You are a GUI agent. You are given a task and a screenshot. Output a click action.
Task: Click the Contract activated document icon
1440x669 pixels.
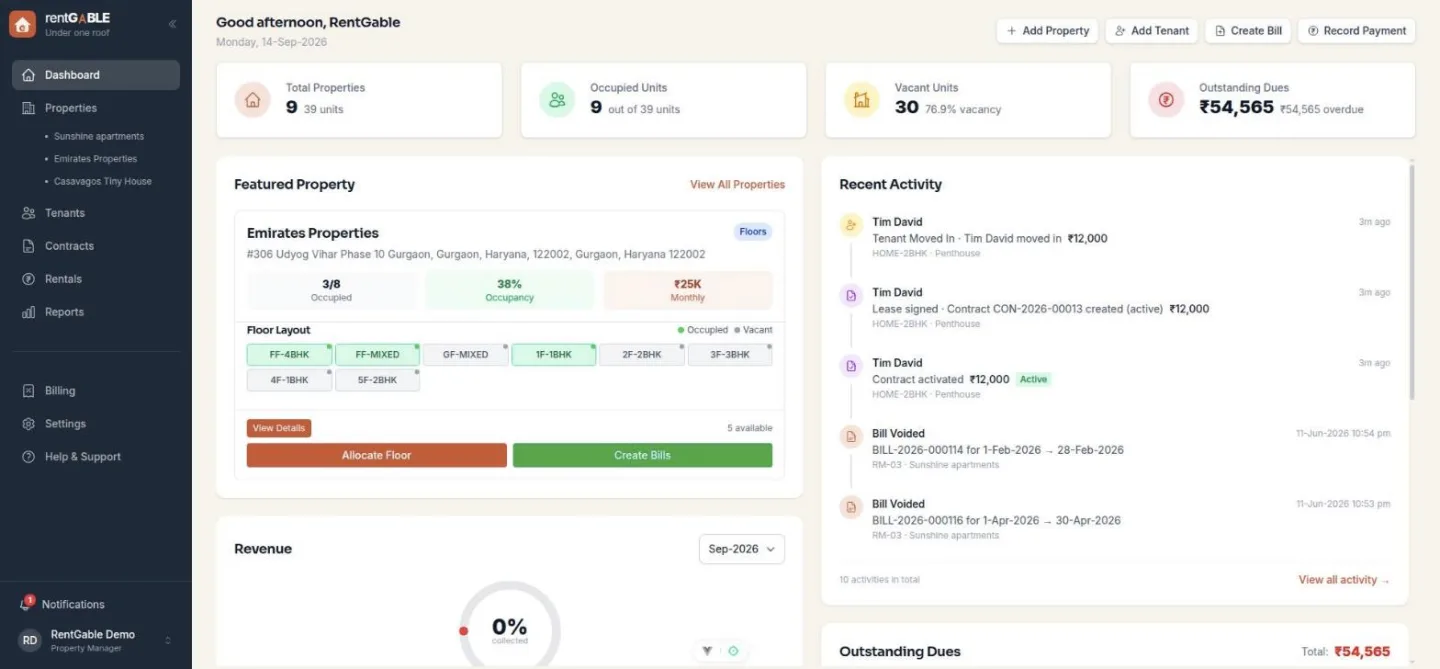tap(851, 366)
